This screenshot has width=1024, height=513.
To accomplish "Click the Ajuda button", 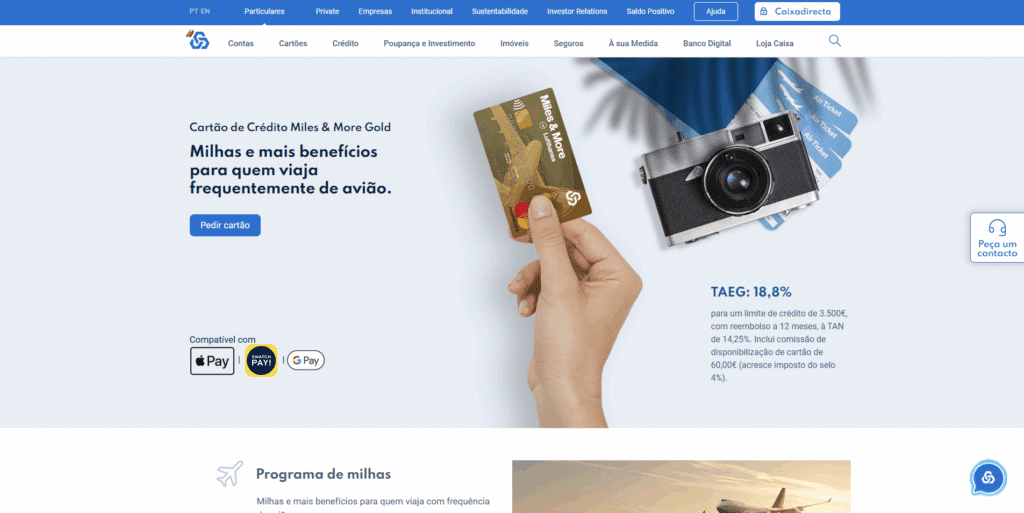I will 716,12.
